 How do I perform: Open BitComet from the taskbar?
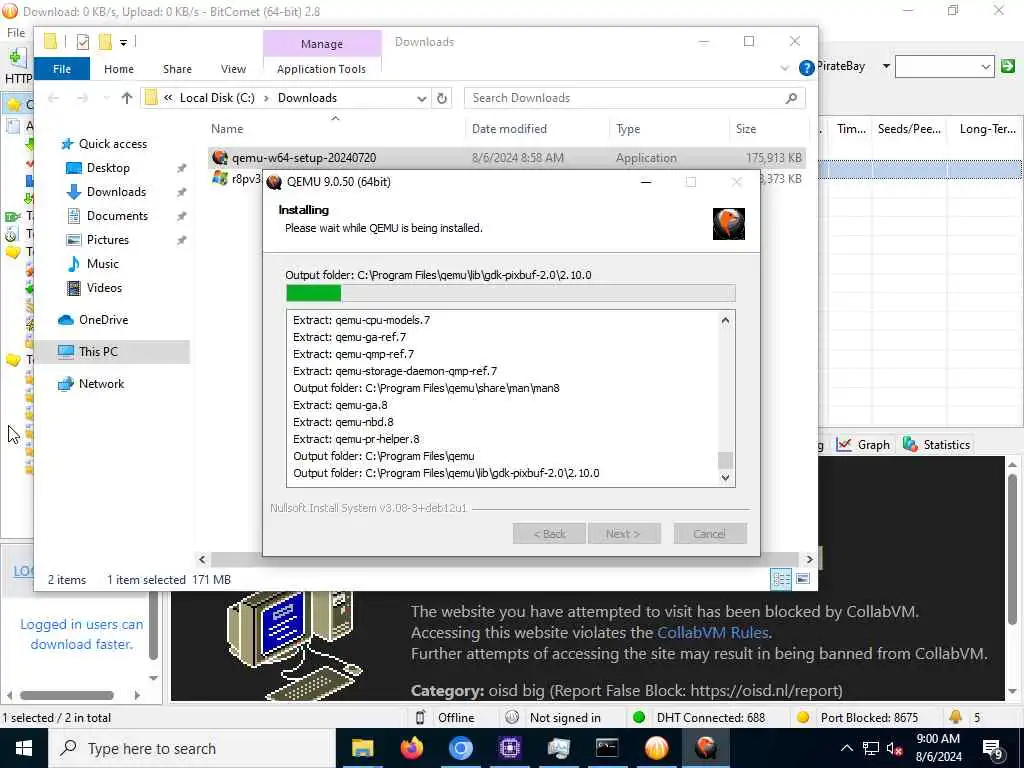click(656, 748)
